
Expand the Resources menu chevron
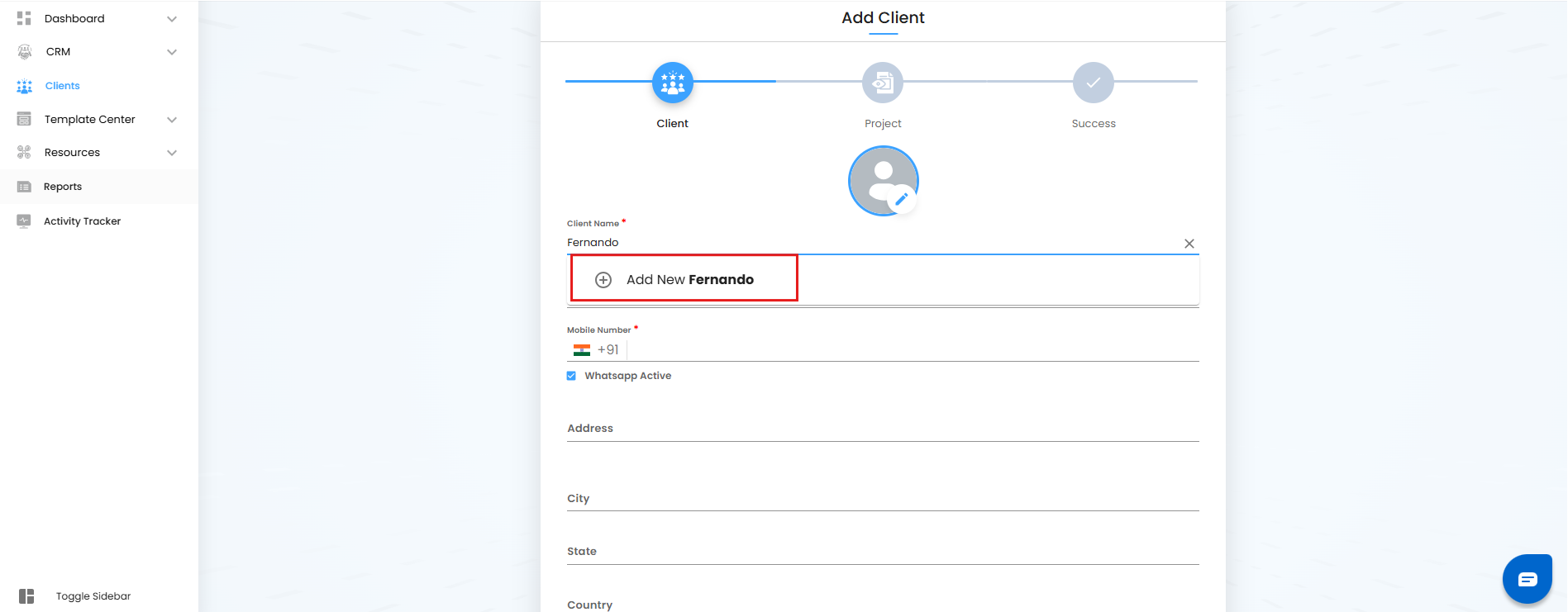click(172, 153)
